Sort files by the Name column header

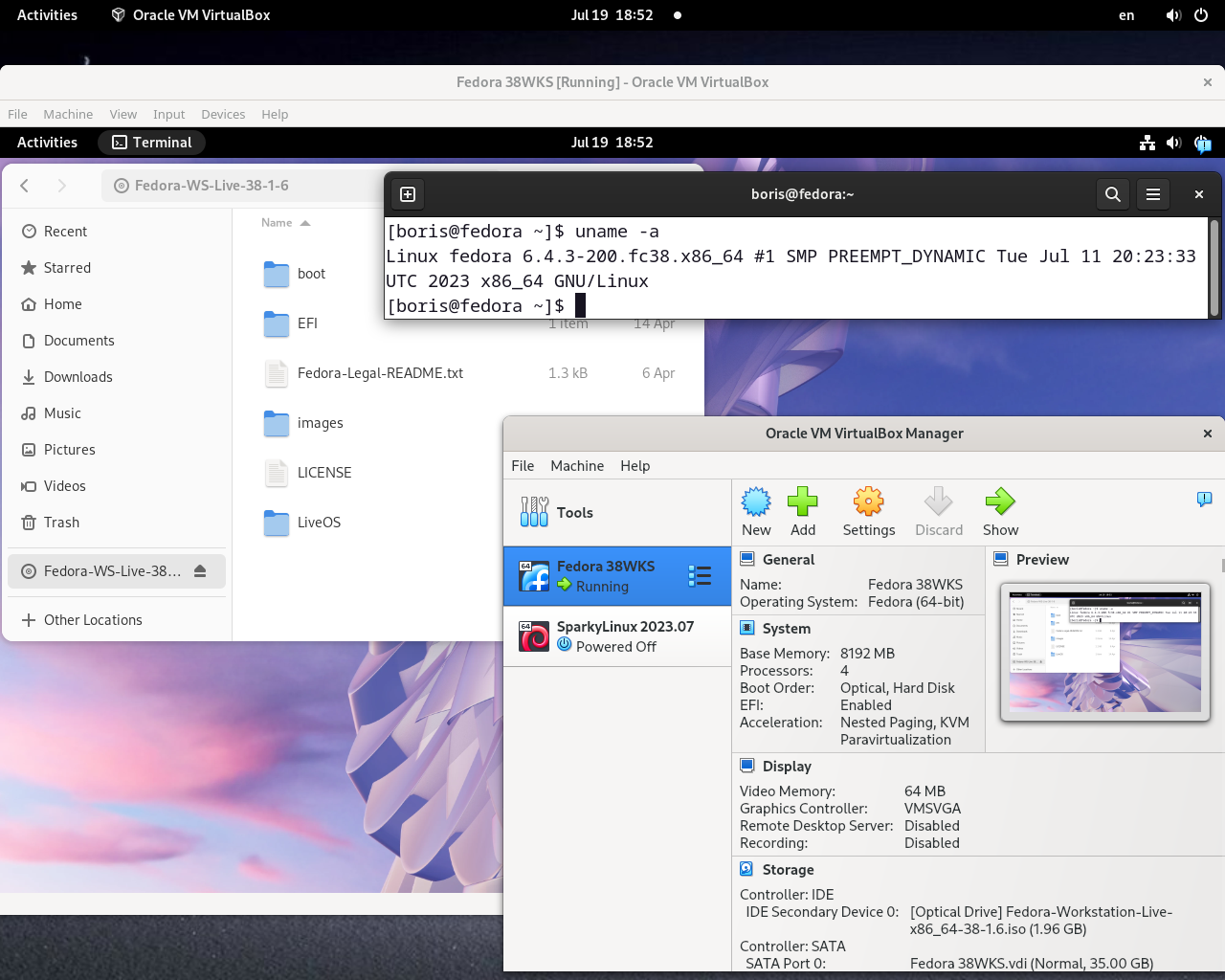pyautogui.click(x=285, y=223)
